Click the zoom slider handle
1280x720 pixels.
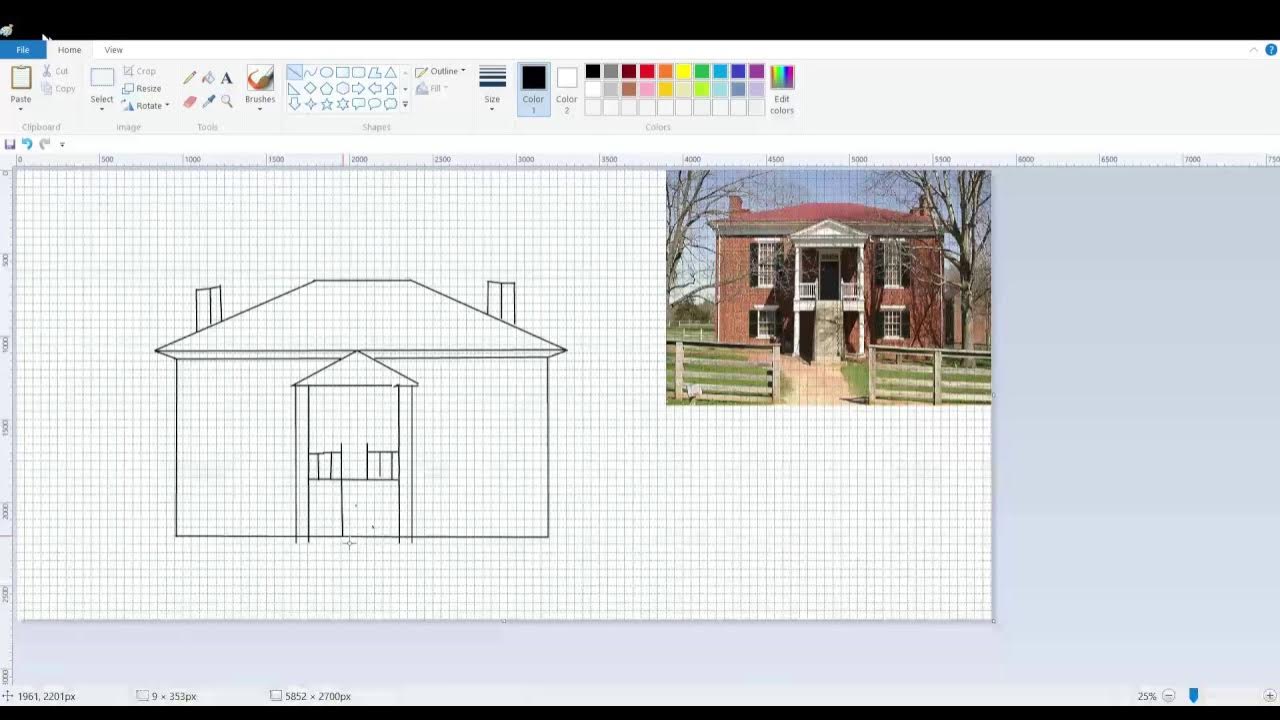point(1193,696)
